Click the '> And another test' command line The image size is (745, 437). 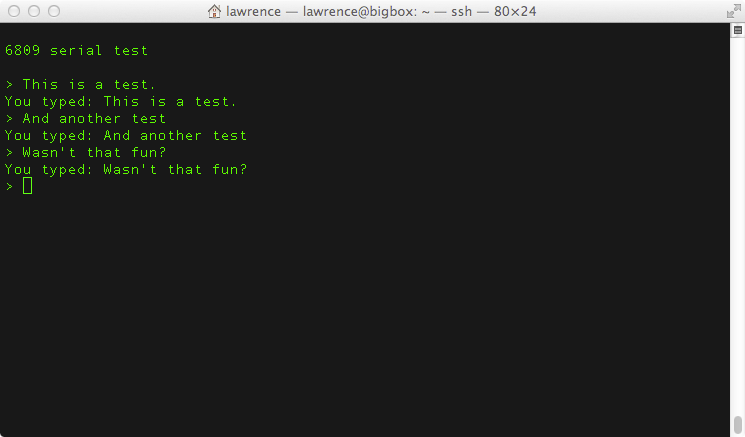click(x=86, y=119)
